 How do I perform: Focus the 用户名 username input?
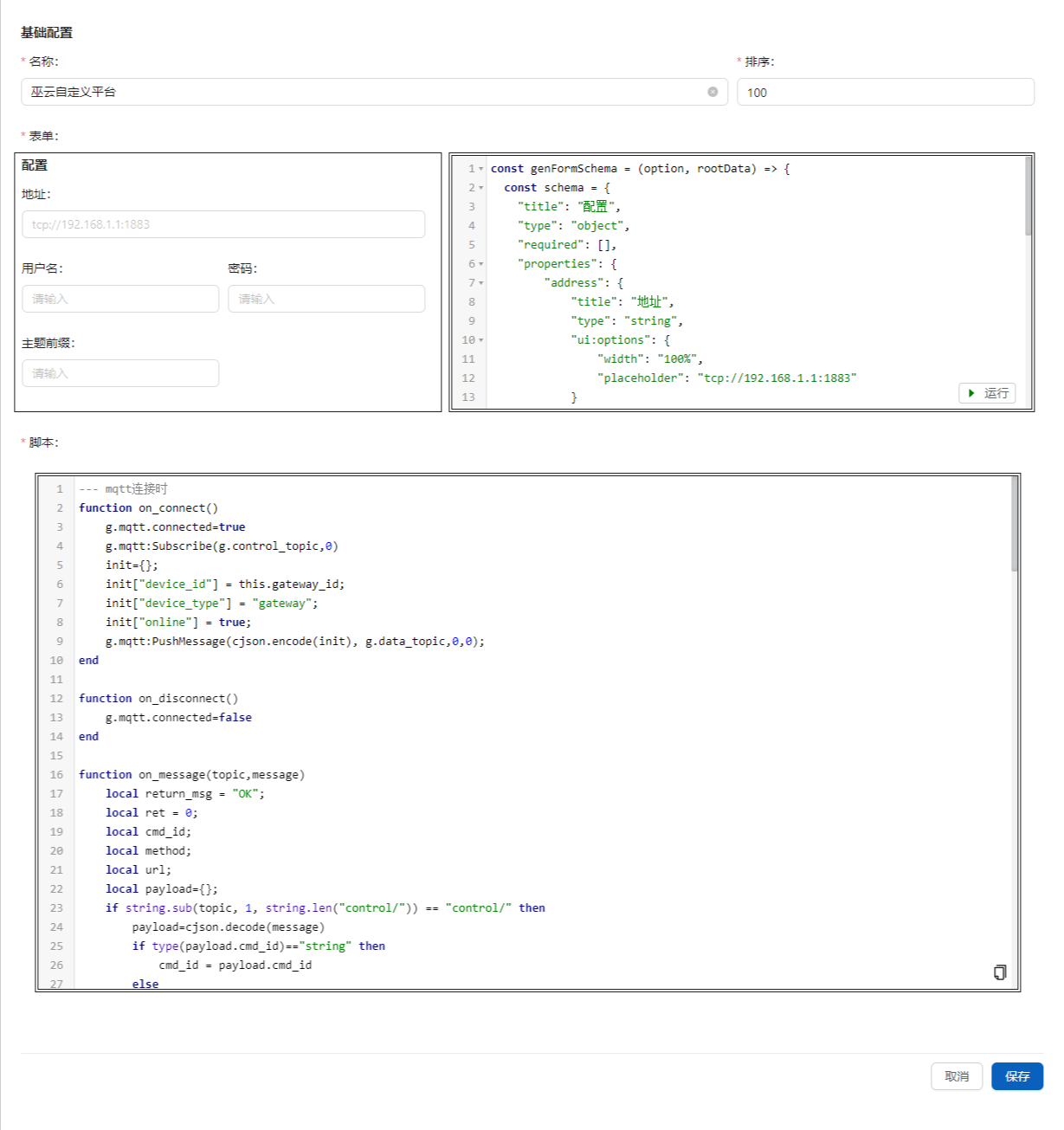click(120, 299)
